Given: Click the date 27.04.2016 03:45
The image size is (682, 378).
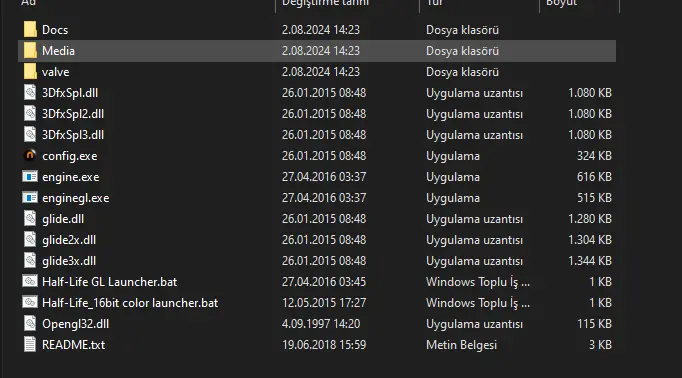Looking at the screenshot, I should coord(324,282).
